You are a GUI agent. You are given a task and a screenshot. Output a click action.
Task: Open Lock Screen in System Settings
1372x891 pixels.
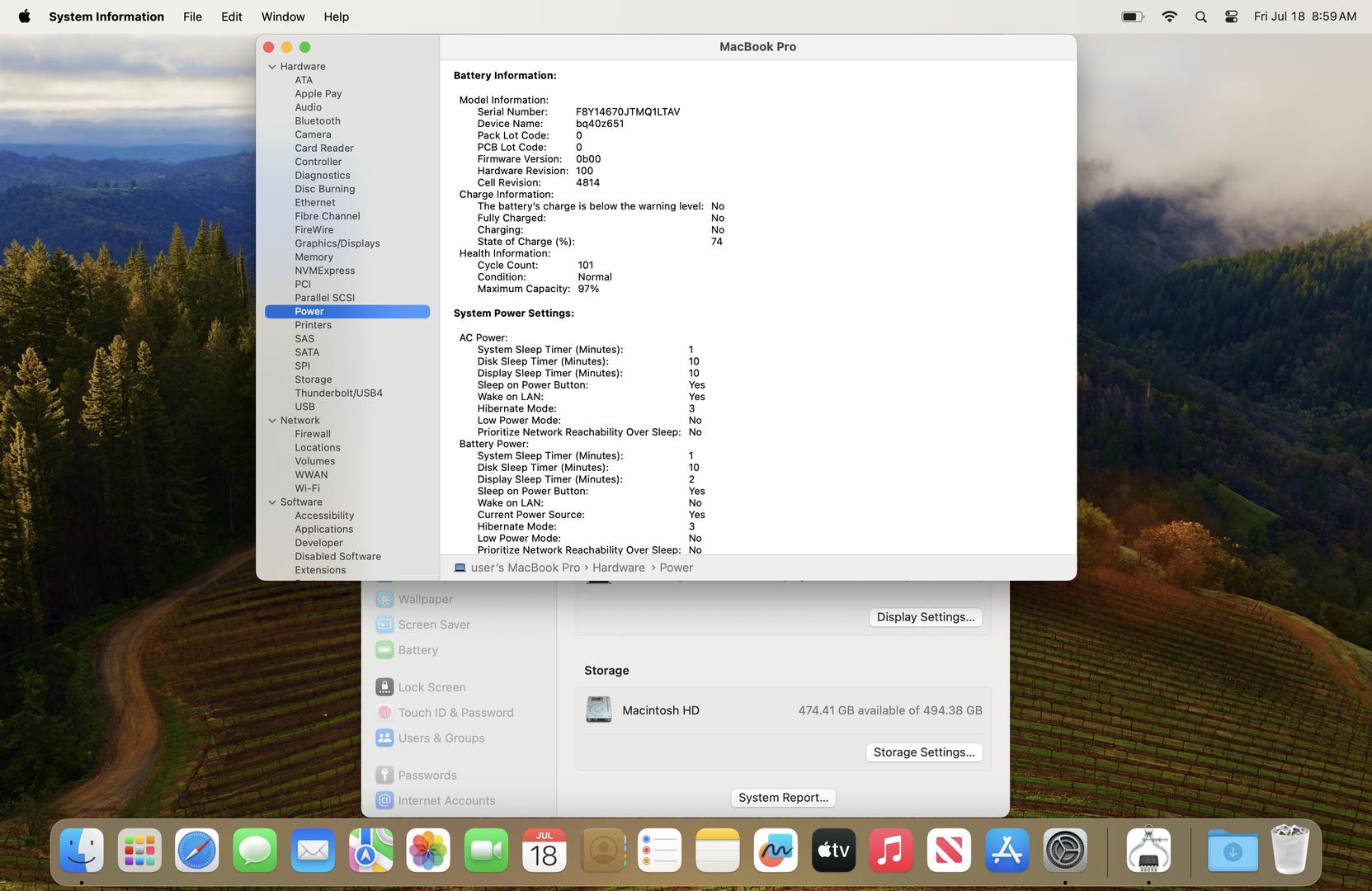click(x=421, y=687)
